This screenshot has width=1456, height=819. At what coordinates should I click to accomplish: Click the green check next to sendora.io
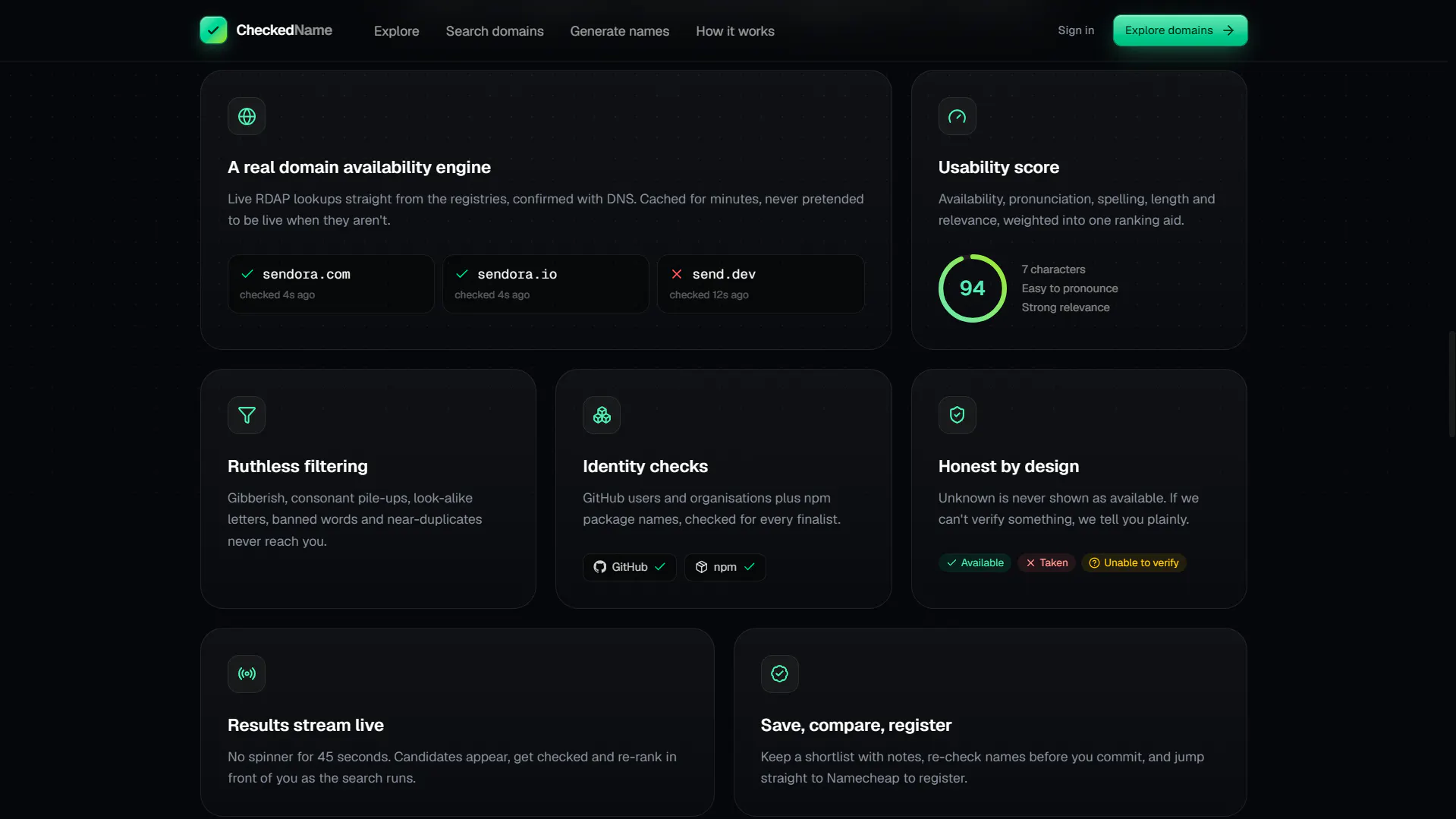(462, 274)
